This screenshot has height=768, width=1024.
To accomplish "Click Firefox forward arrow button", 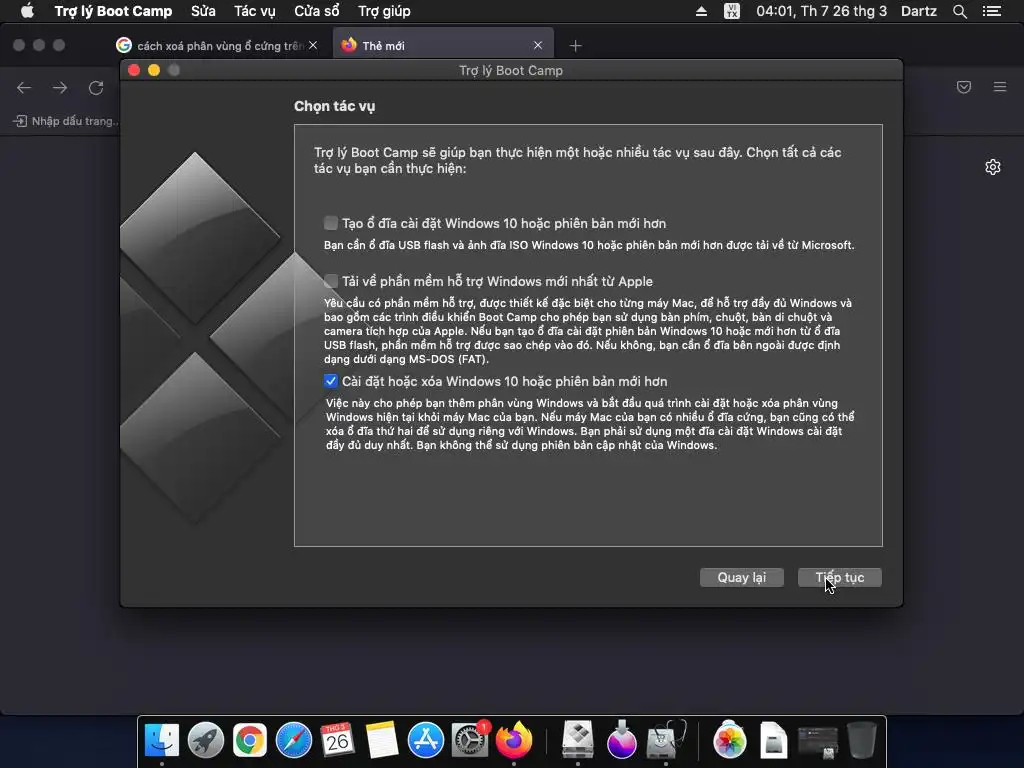I will click(60, 88).
